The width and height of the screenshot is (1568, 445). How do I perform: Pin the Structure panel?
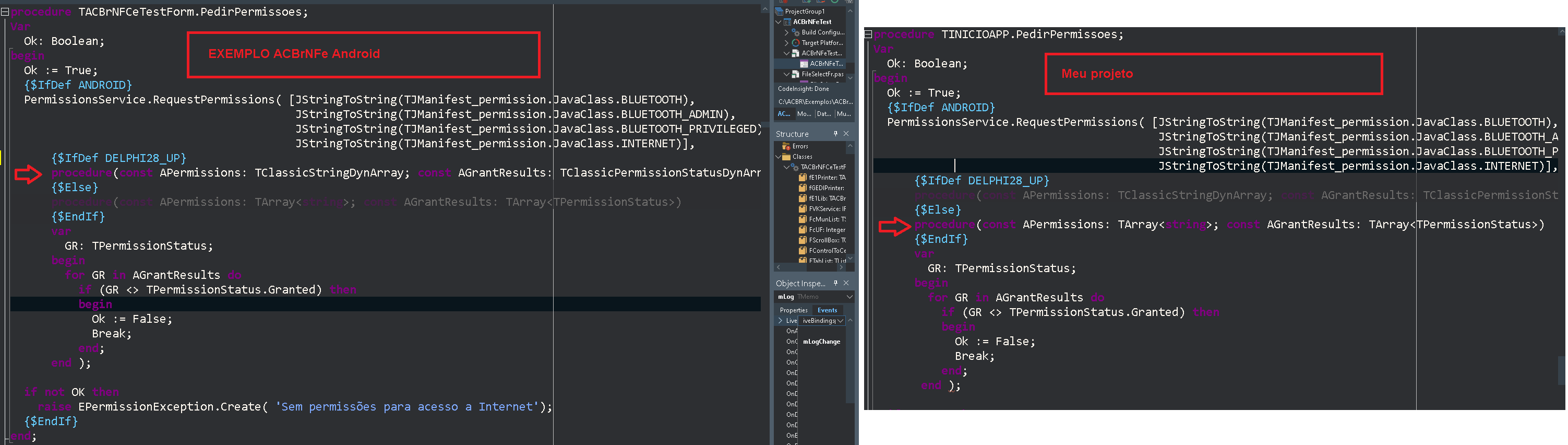[835, 134]
